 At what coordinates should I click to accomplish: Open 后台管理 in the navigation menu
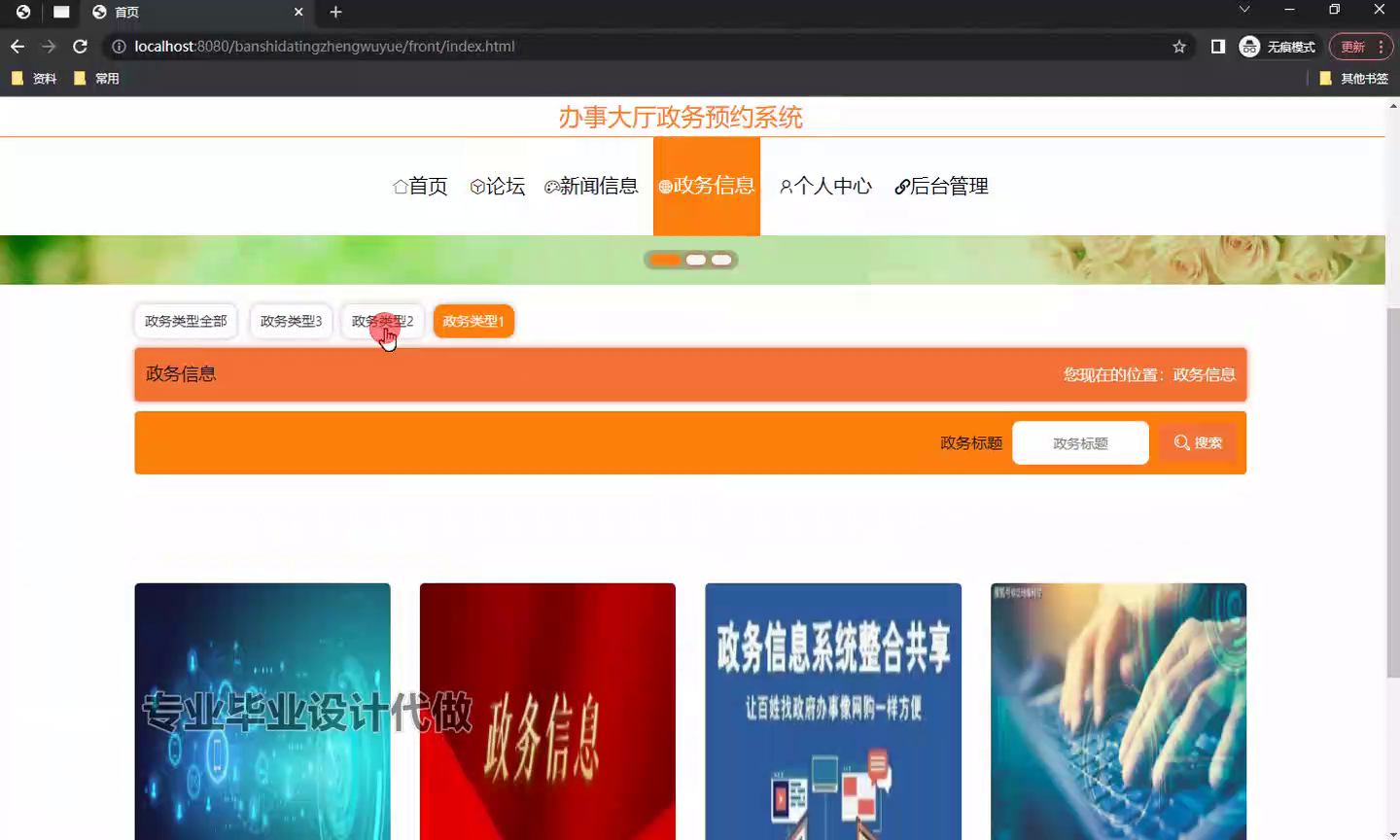[x=941, y=186]
